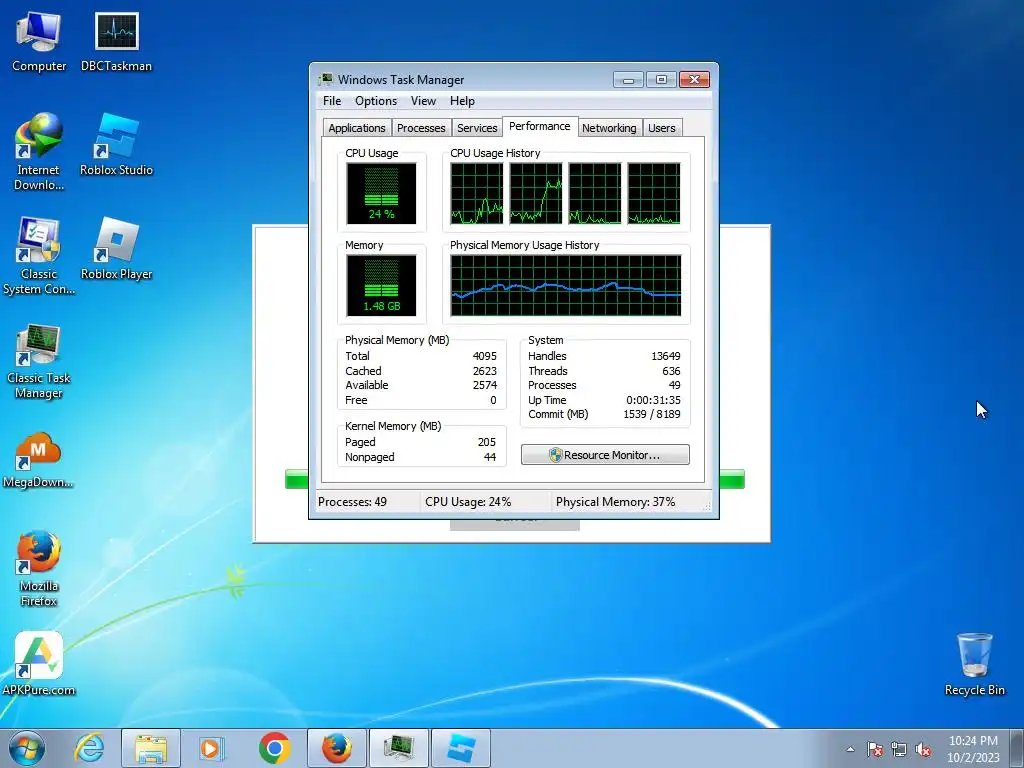Launch Internet Explorer from the taskbar
Viewport: 1024px width, 768px height.
[89, 748]
